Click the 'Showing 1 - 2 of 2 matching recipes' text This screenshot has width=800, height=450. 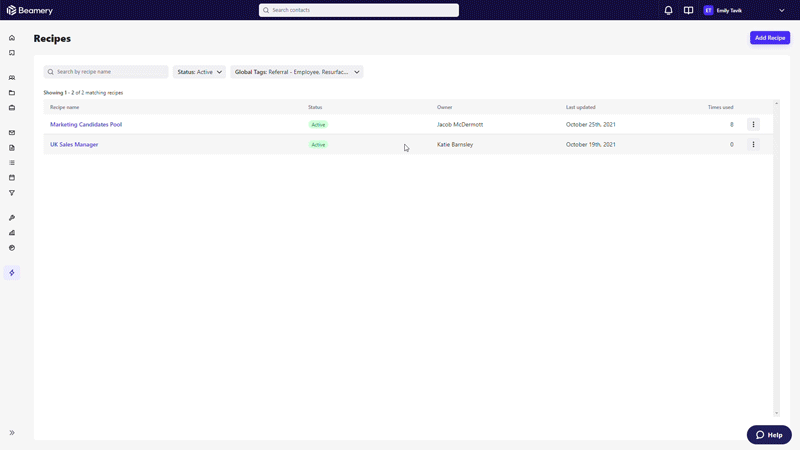click(x=83, y=93)
